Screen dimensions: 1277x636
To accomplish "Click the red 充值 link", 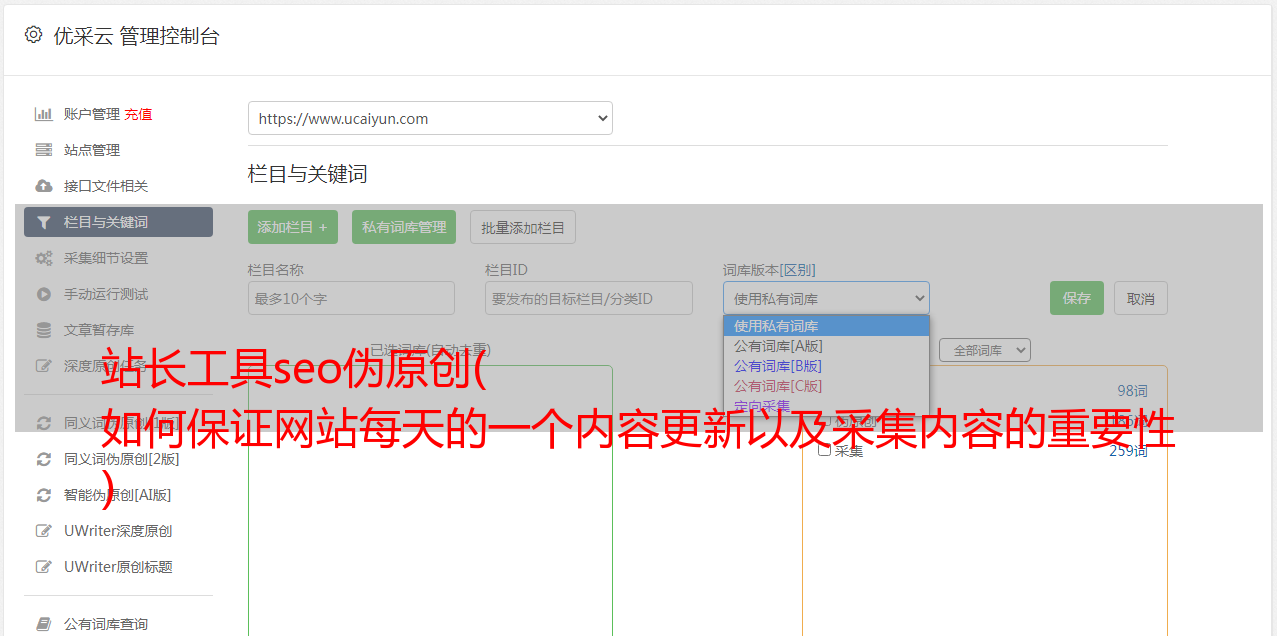I will [x=138, y=114].
